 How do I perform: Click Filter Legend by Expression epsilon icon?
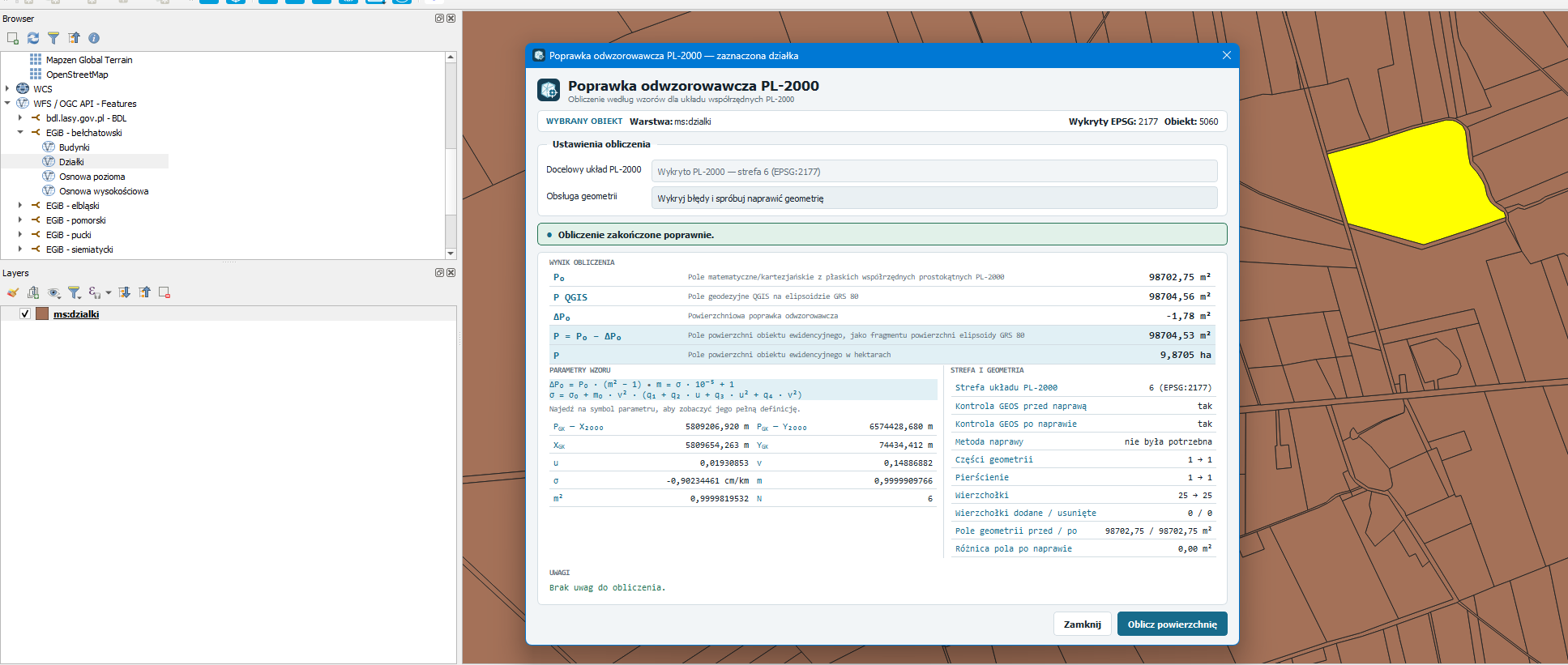94,292
